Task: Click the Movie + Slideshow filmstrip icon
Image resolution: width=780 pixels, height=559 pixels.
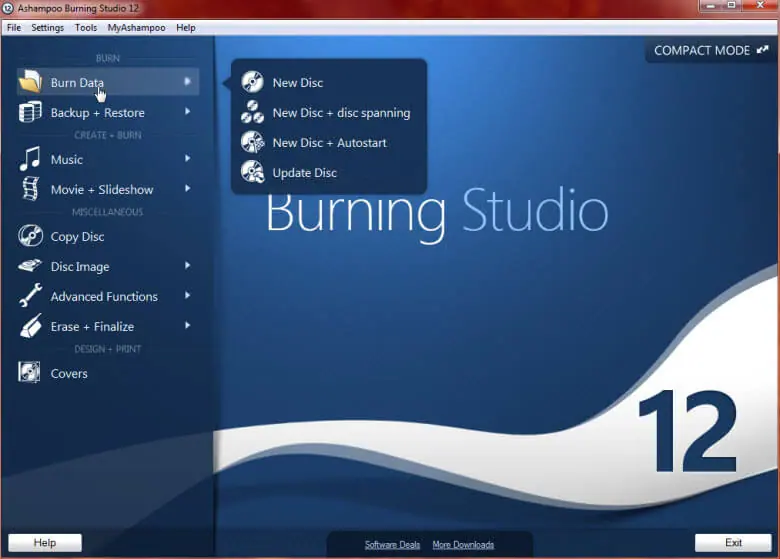Action: [x=31, y=189]
